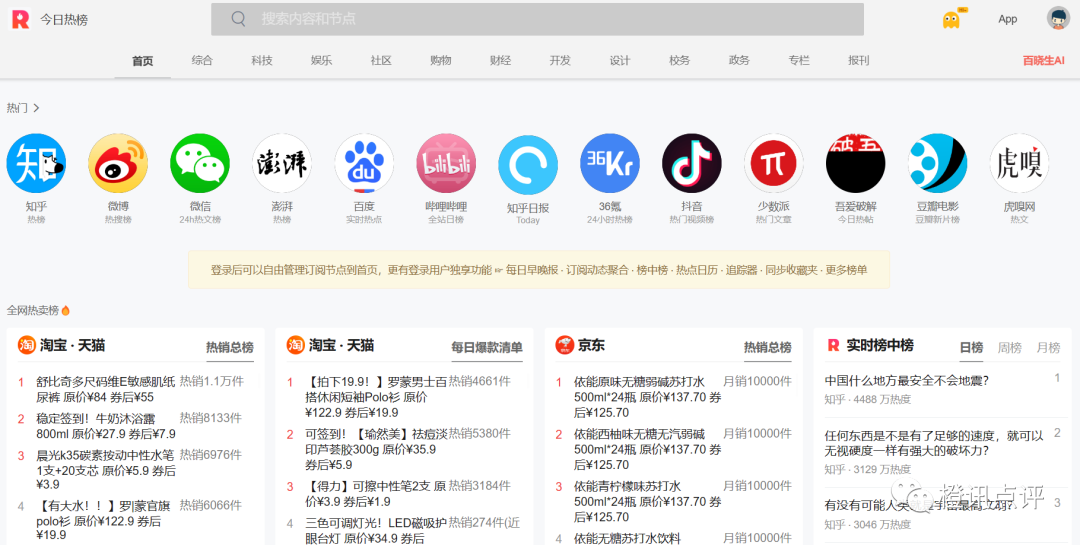Viewport: 1080px width, 545px height.
Task: Switch to the 财经 tab
Action: pyautogui.click(x=500, y=61)
